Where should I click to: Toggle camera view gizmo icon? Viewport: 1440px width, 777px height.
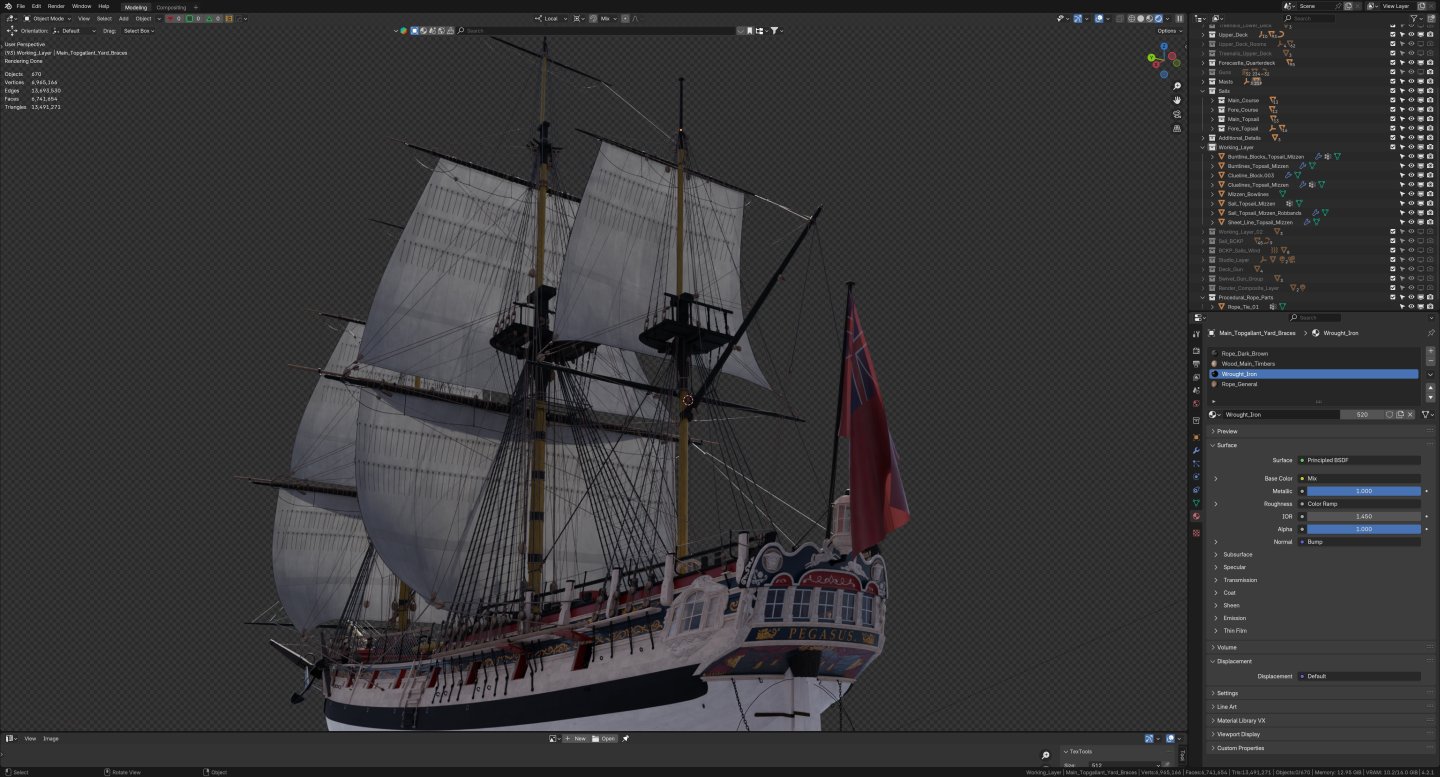1178,114
